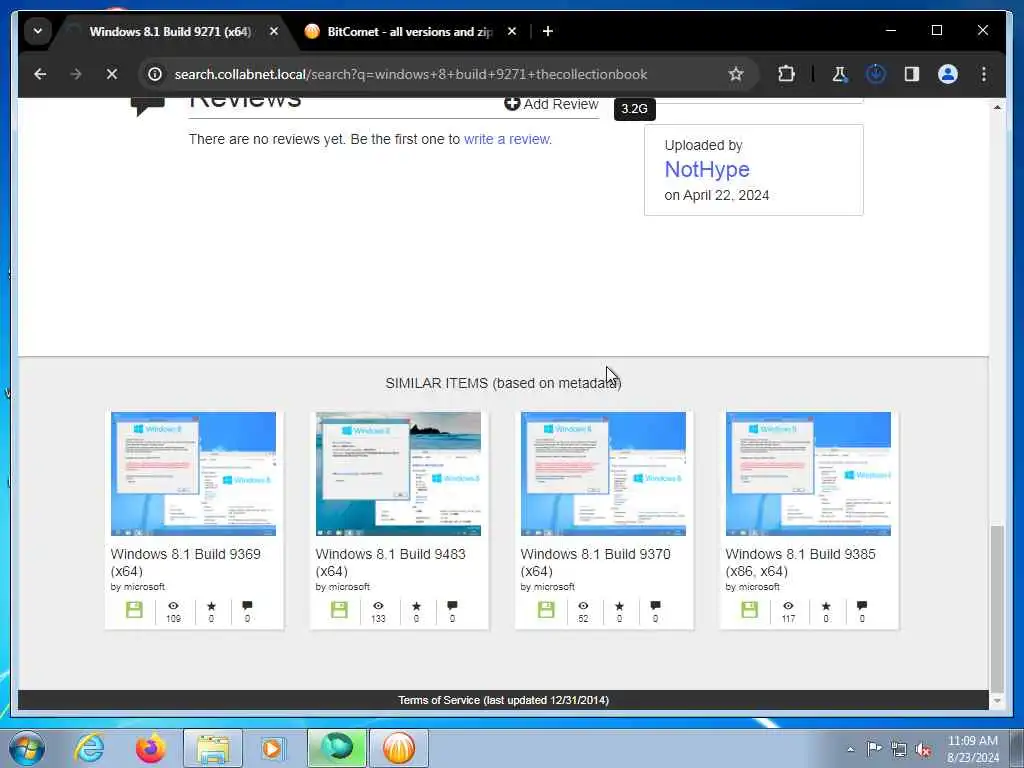The width and height of the screenshot is (1024, 768).
Task: Open Windows 8.1 Build 9483 thumbnail
Action: coord(398,473)
